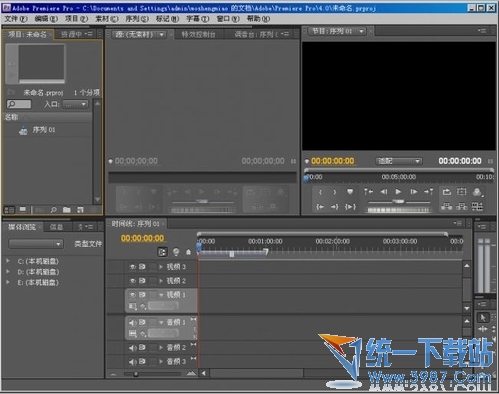The image size is (499, 394).
Task: Click New Item icon in Project panel
Action: pos(80,210)
